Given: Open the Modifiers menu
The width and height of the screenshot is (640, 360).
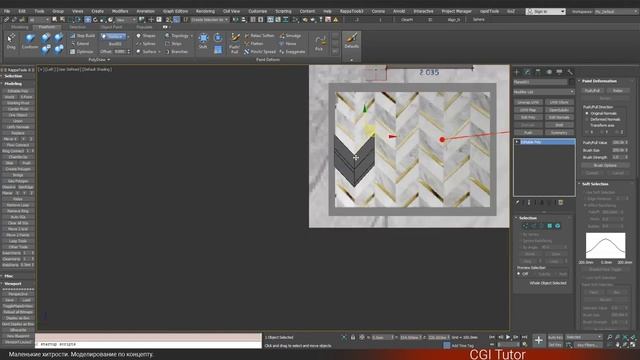Looking at the screenshot, I should coord(120,11).
